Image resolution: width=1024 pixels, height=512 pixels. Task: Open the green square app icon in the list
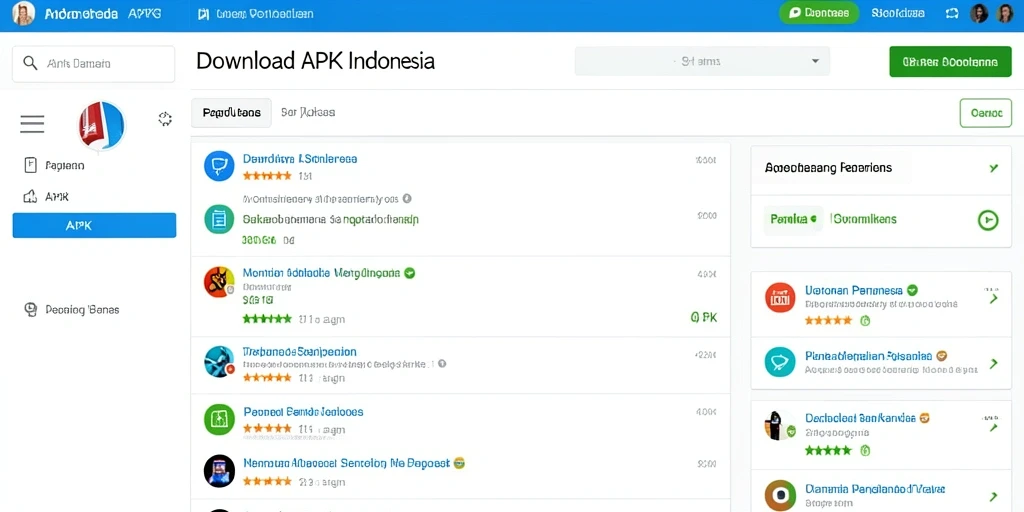[219, 419]
